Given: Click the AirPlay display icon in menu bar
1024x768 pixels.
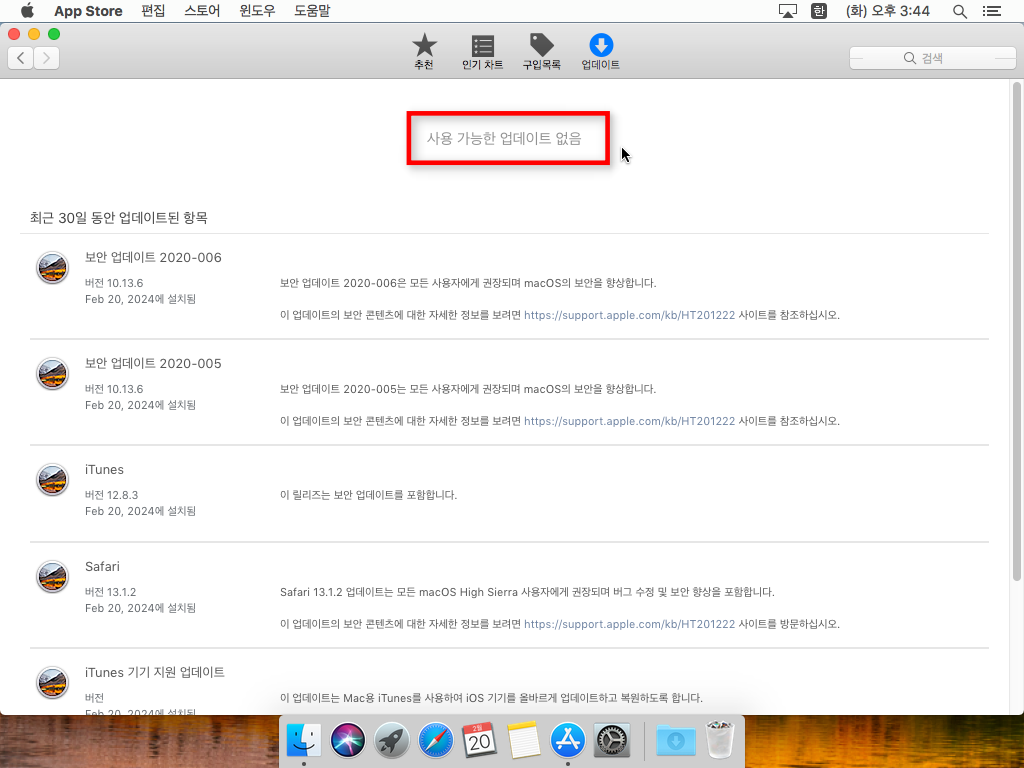Looking at the screenshot, I should (x=788, y=10).
